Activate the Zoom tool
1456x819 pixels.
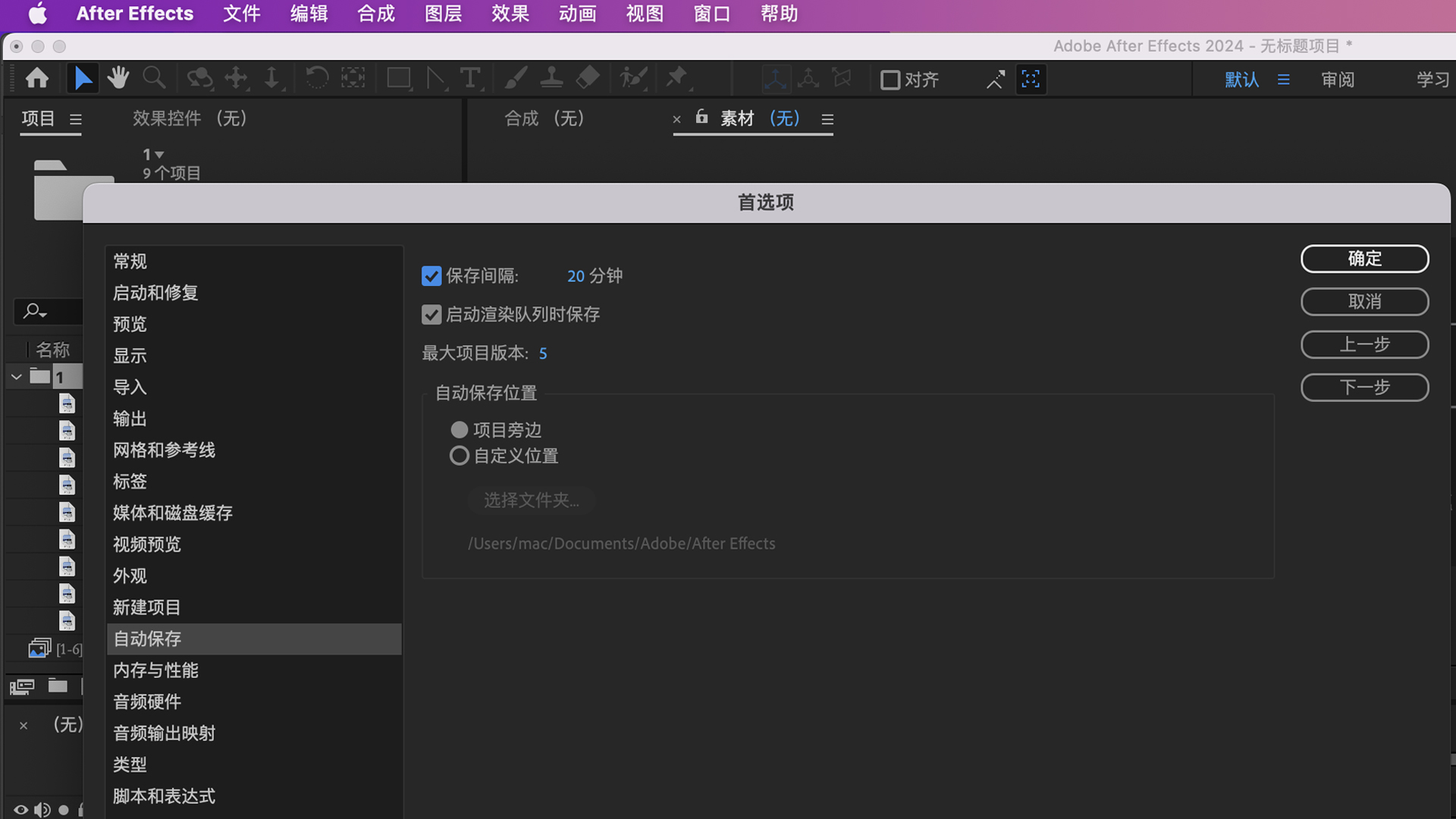155,78
